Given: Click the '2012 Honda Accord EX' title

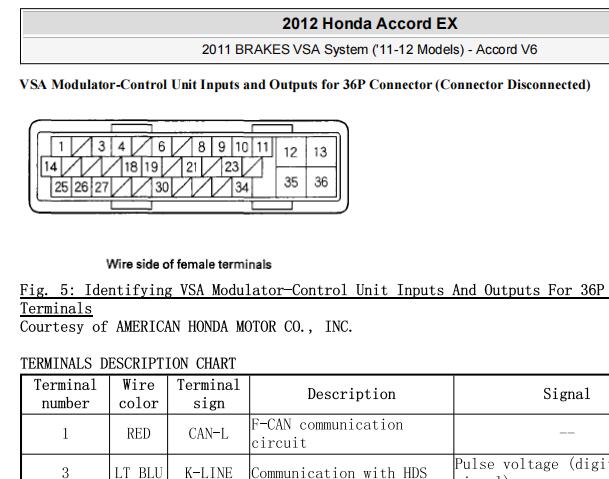Looking at the screenshot, I should click(369, 24).
